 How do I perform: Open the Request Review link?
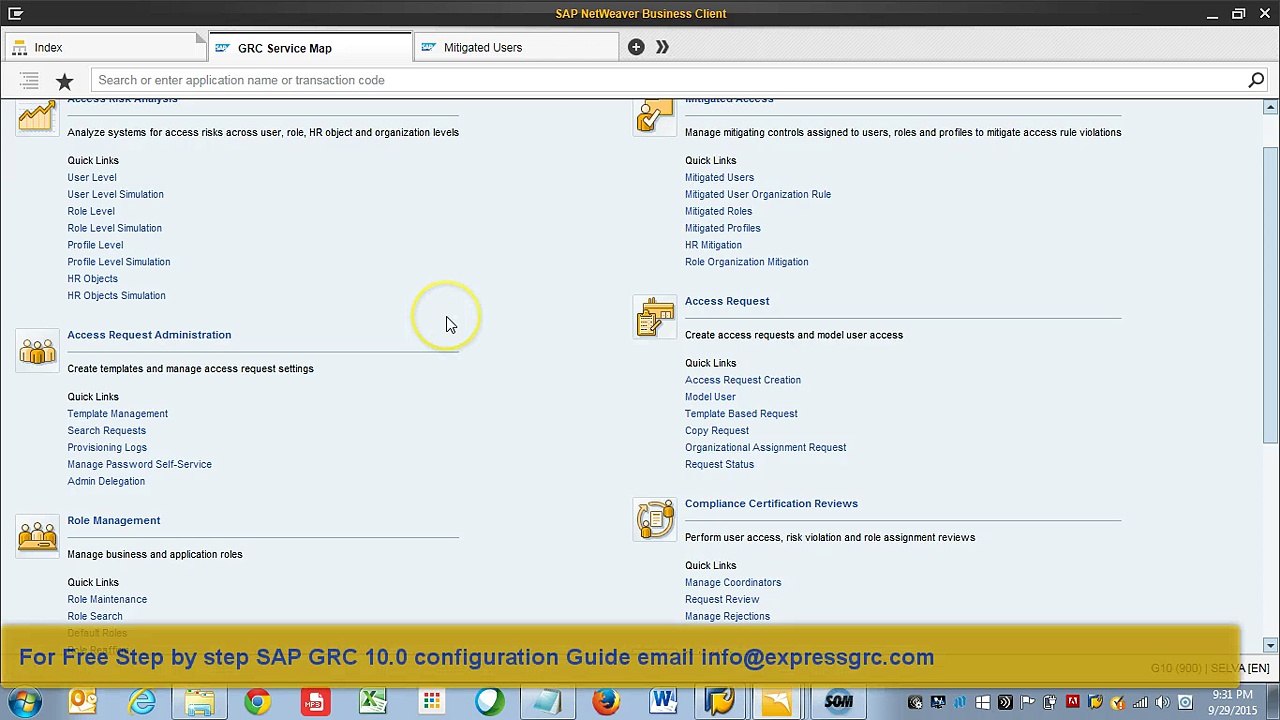pos(722,600)
